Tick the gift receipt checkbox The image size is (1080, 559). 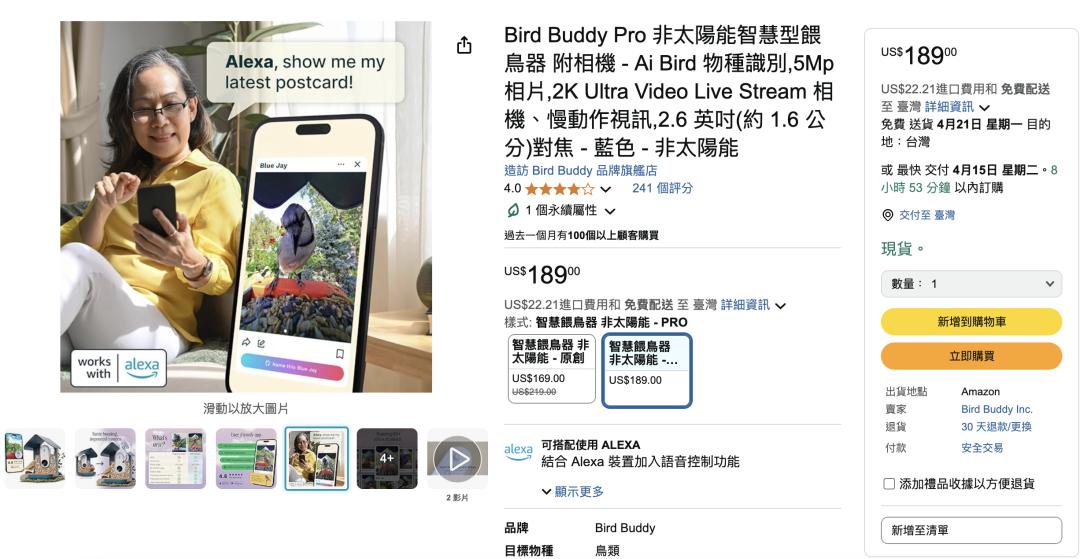889,484
